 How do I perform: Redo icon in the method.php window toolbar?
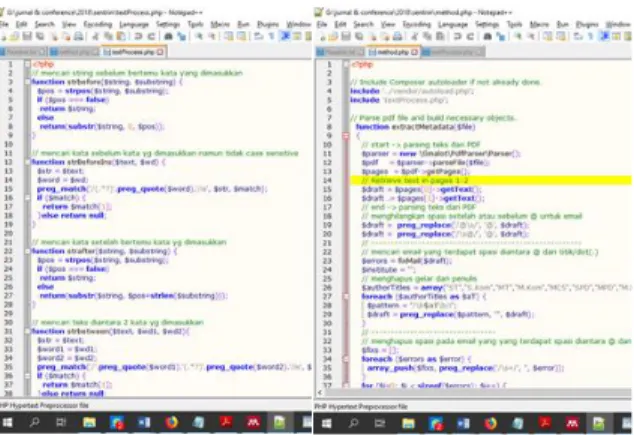470,37
